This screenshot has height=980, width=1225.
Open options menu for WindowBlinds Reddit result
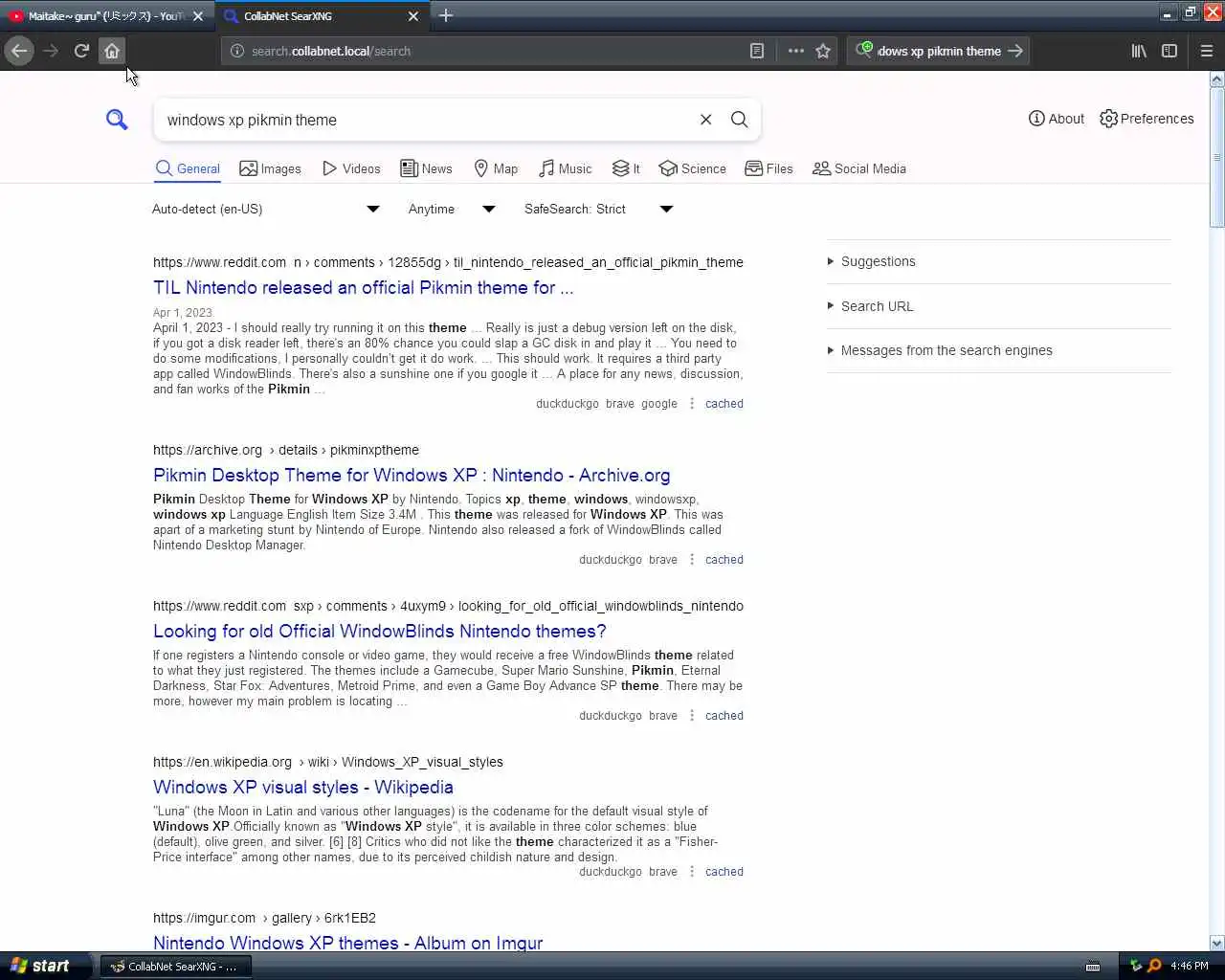692,716
